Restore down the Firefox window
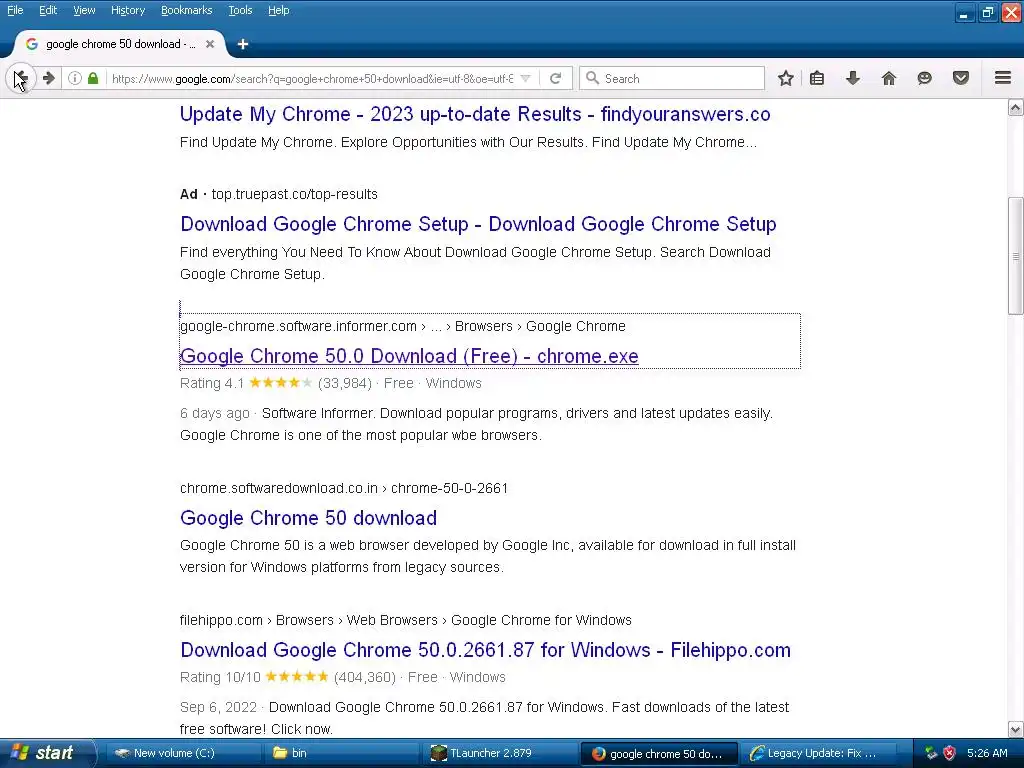 987,12
